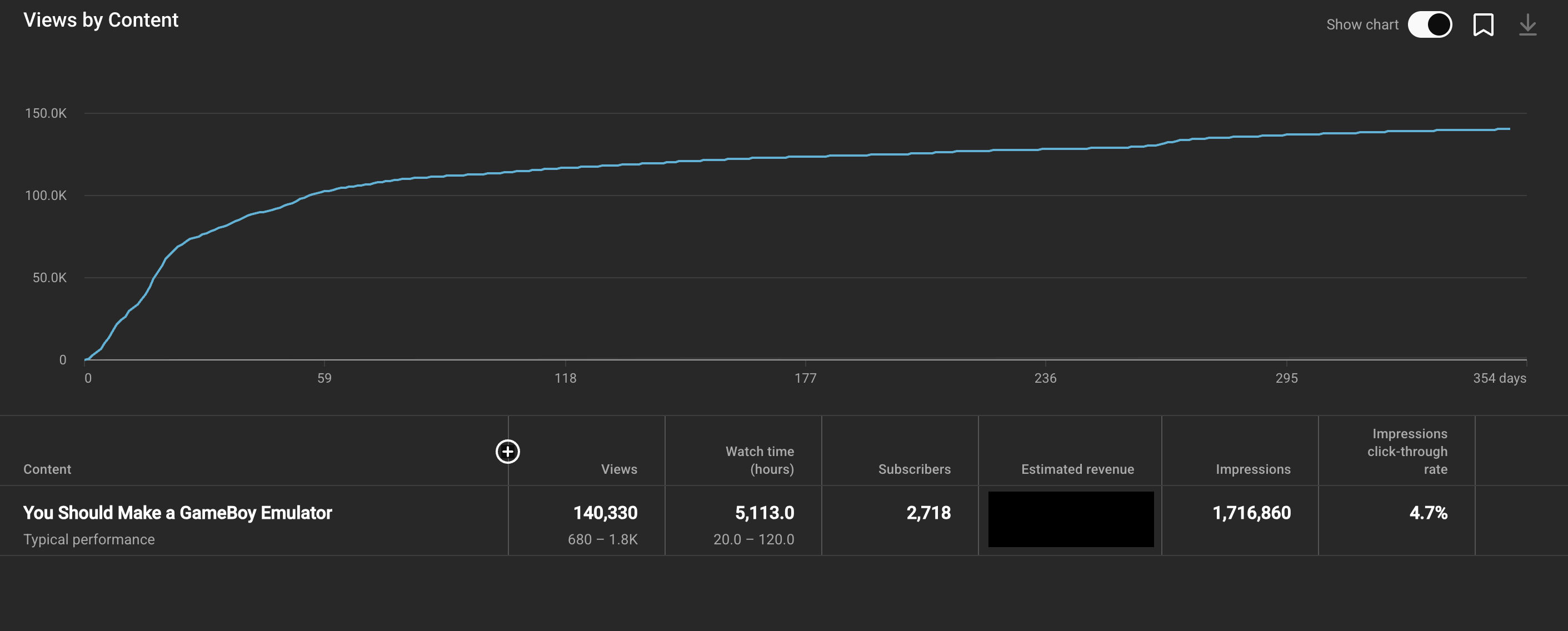
Task: Select the Views column header
Action: (x=618, y=469)
